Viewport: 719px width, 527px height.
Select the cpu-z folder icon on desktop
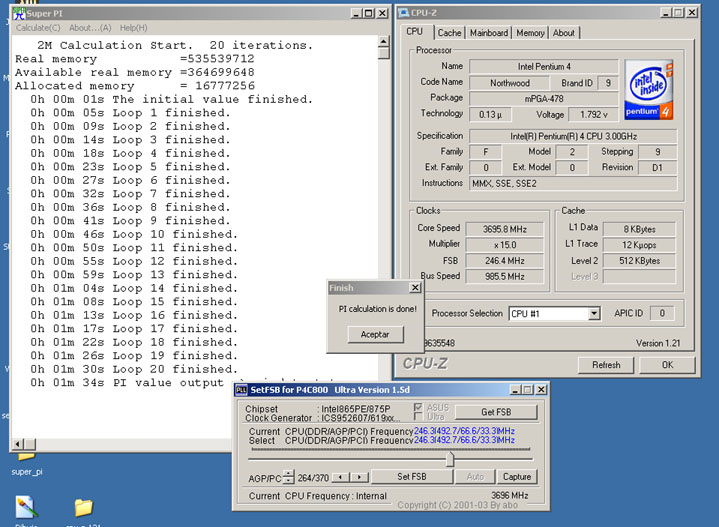pyautogui.click(x=84, y=507)
